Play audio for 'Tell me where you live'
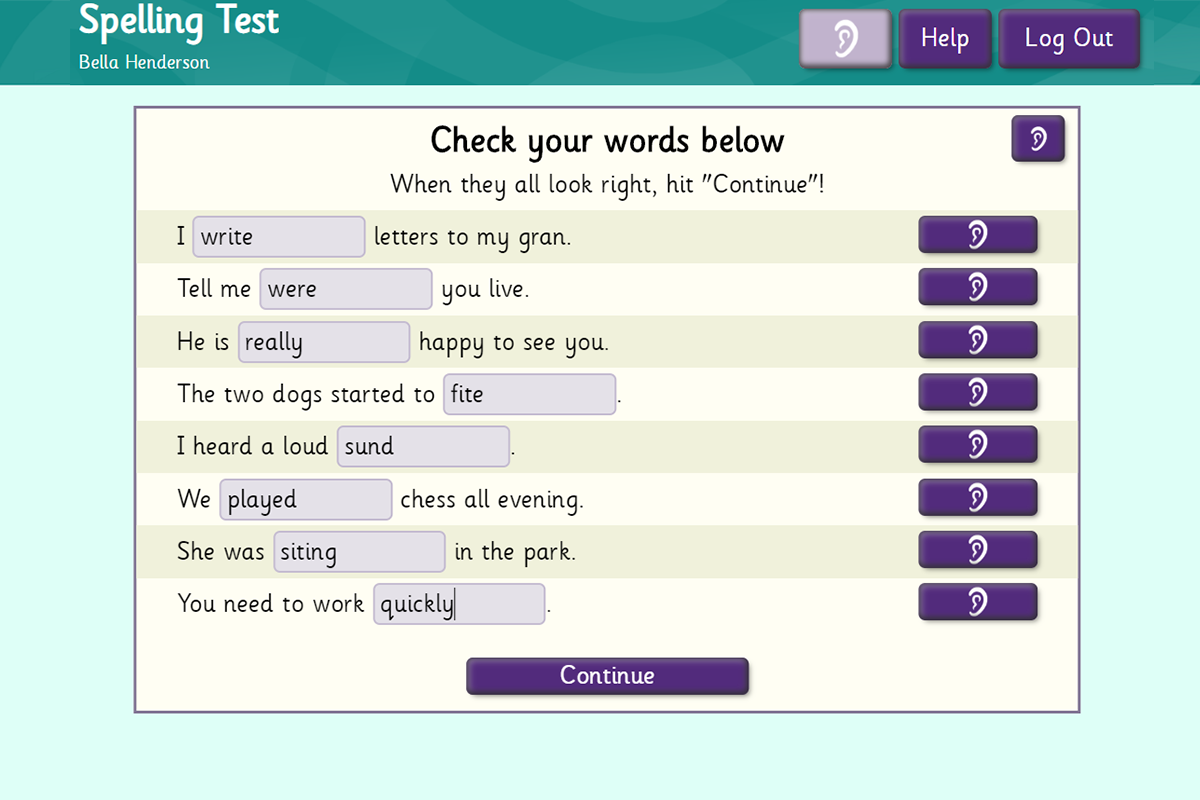This screenshot has width=1200, height=800. [x=977, y=288]
